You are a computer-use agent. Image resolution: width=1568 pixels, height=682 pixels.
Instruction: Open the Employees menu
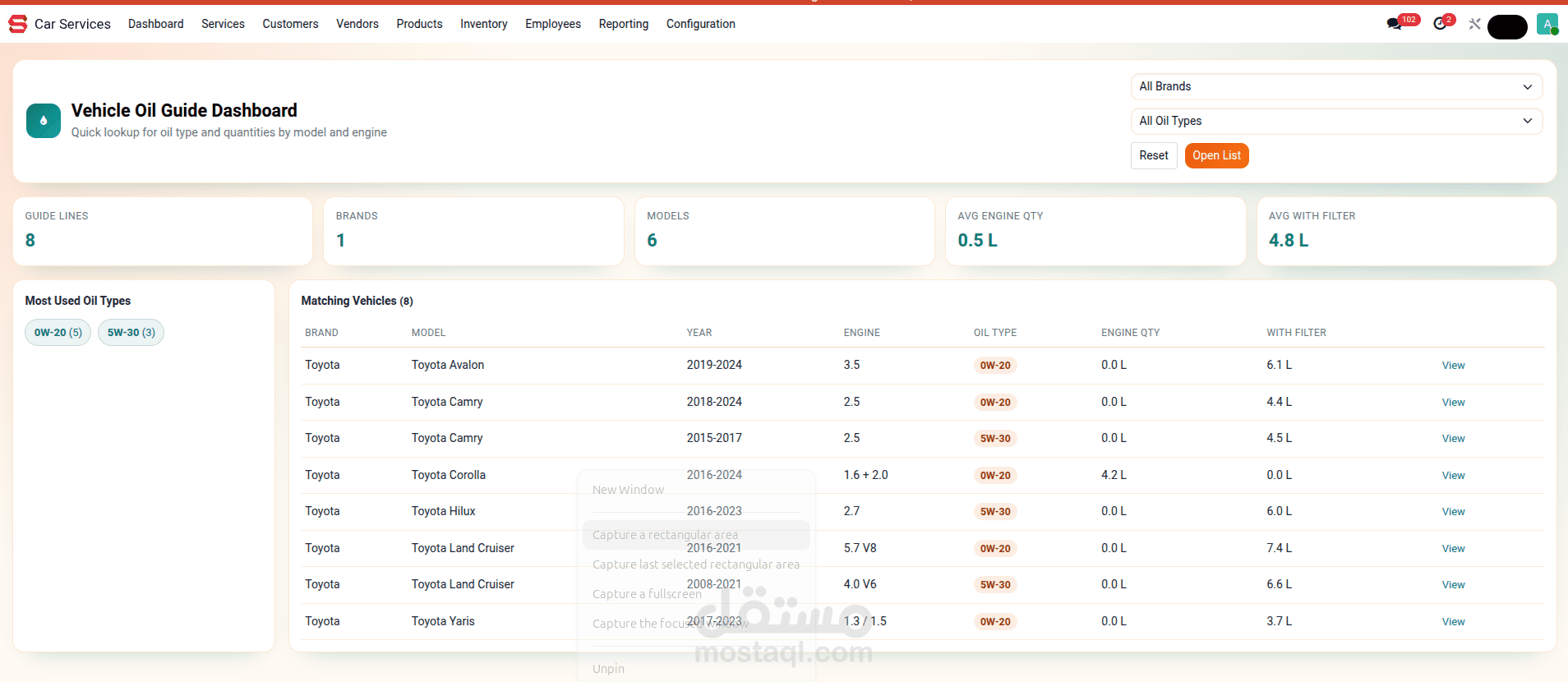[553, 24]
